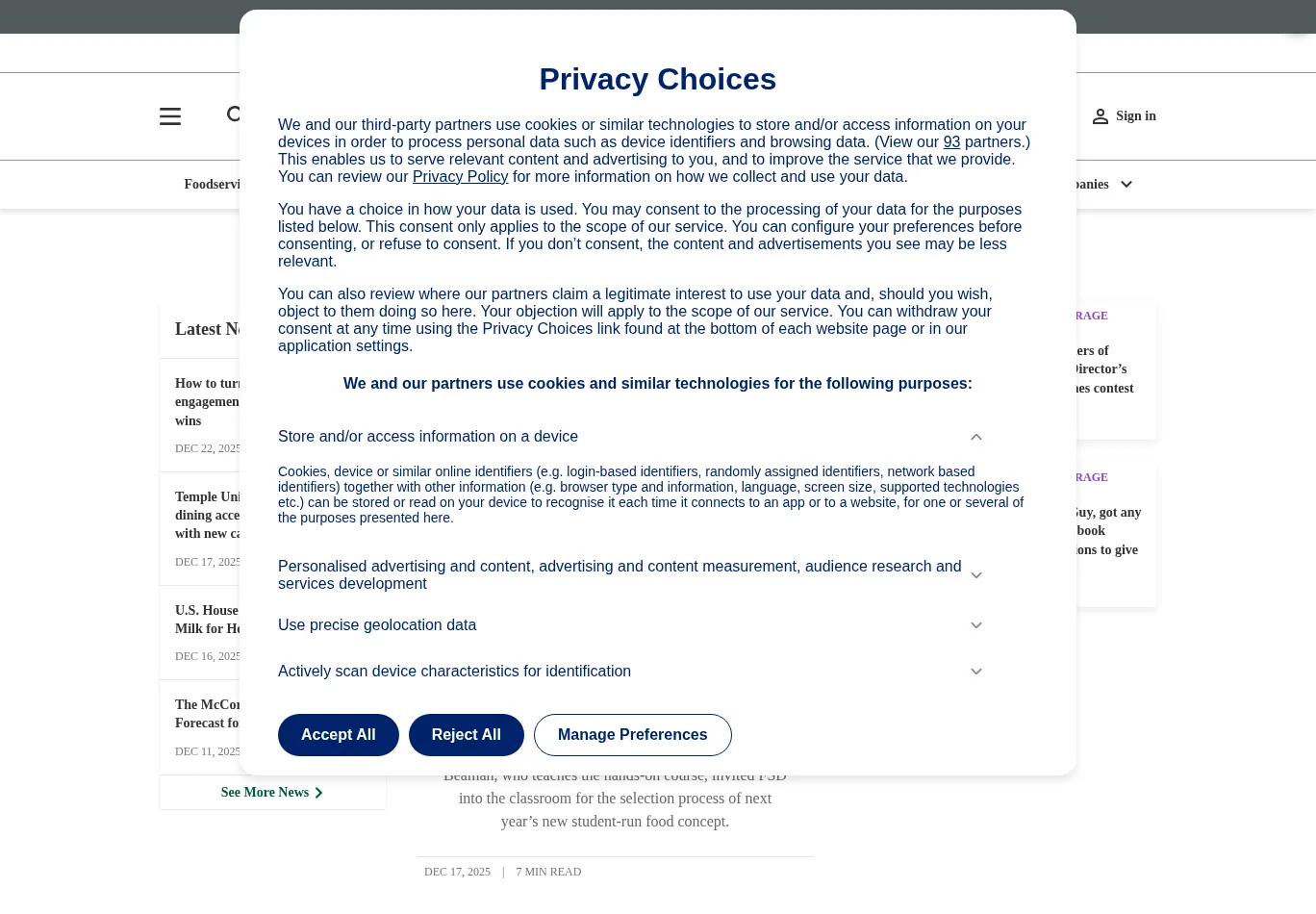Click the Sign in link

click(x=1136, y=116)
